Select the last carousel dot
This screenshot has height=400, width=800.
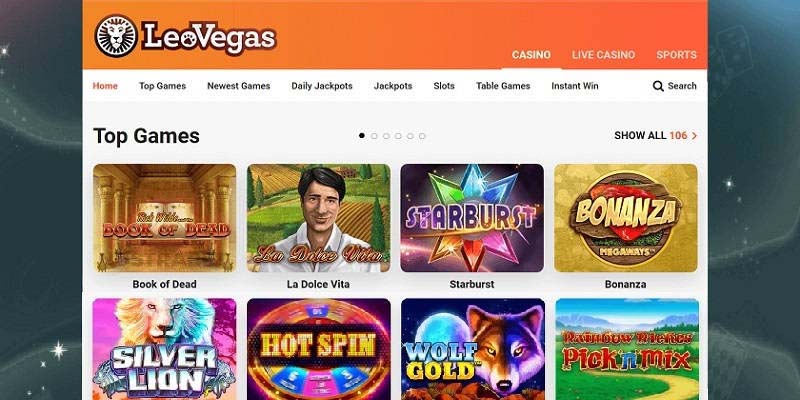(x=422, y=136)
